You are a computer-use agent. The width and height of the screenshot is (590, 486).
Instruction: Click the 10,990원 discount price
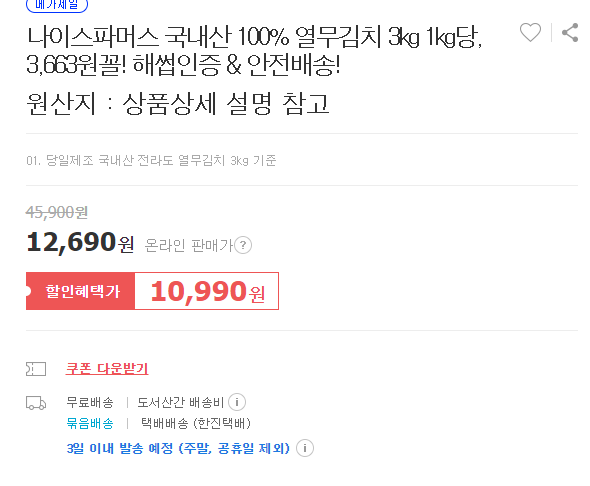[x=208, y=292]
